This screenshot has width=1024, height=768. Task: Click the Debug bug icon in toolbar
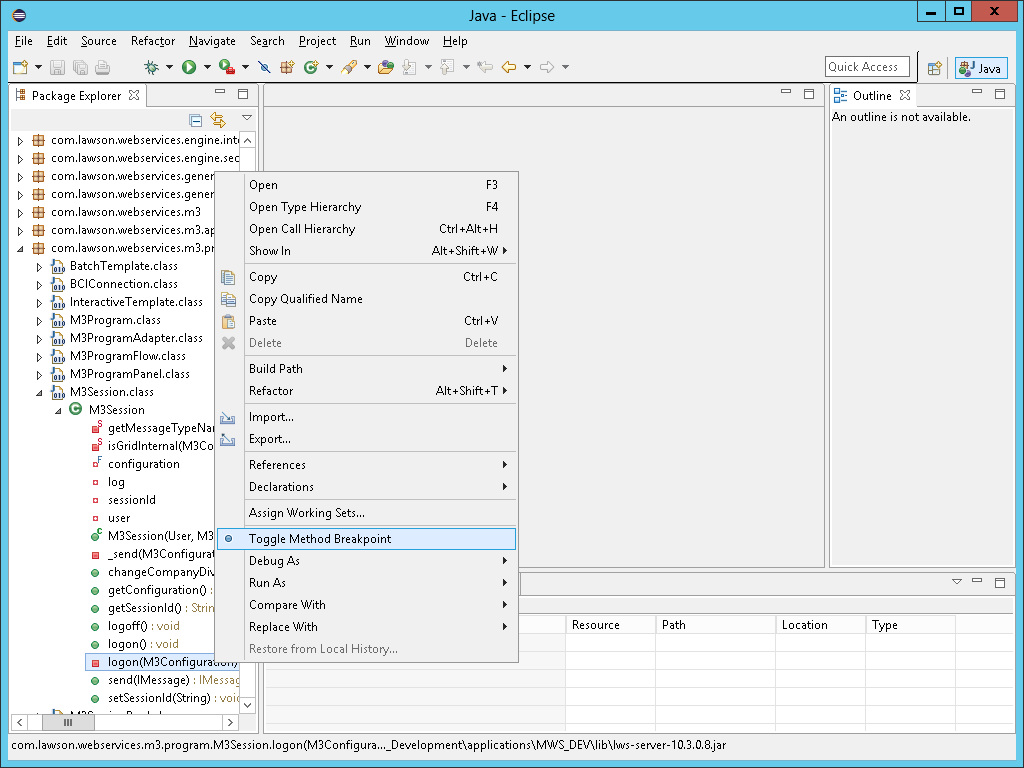pos(151,67)
